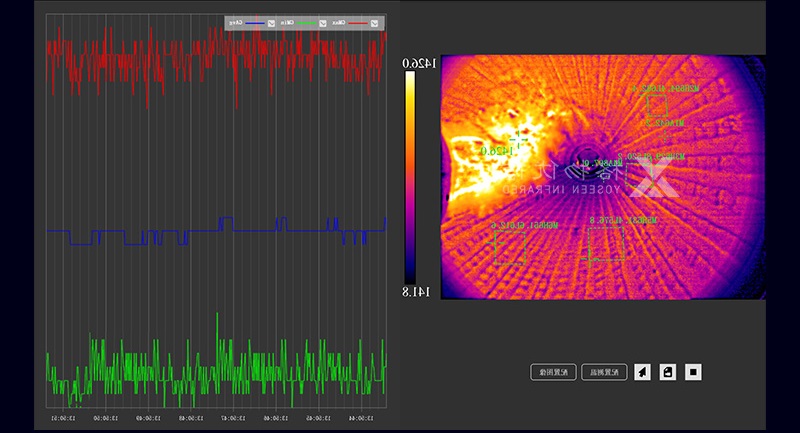This screenshot has height=433, width=800.
Task: Click the hotspot crosshair marker at 1426.0
Action: [x=515, y=139]
